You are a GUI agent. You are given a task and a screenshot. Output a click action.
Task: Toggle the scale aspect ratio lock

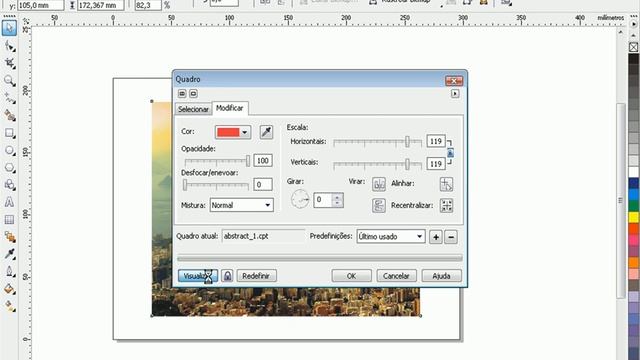pyautogui.click(x=450, y=153)
